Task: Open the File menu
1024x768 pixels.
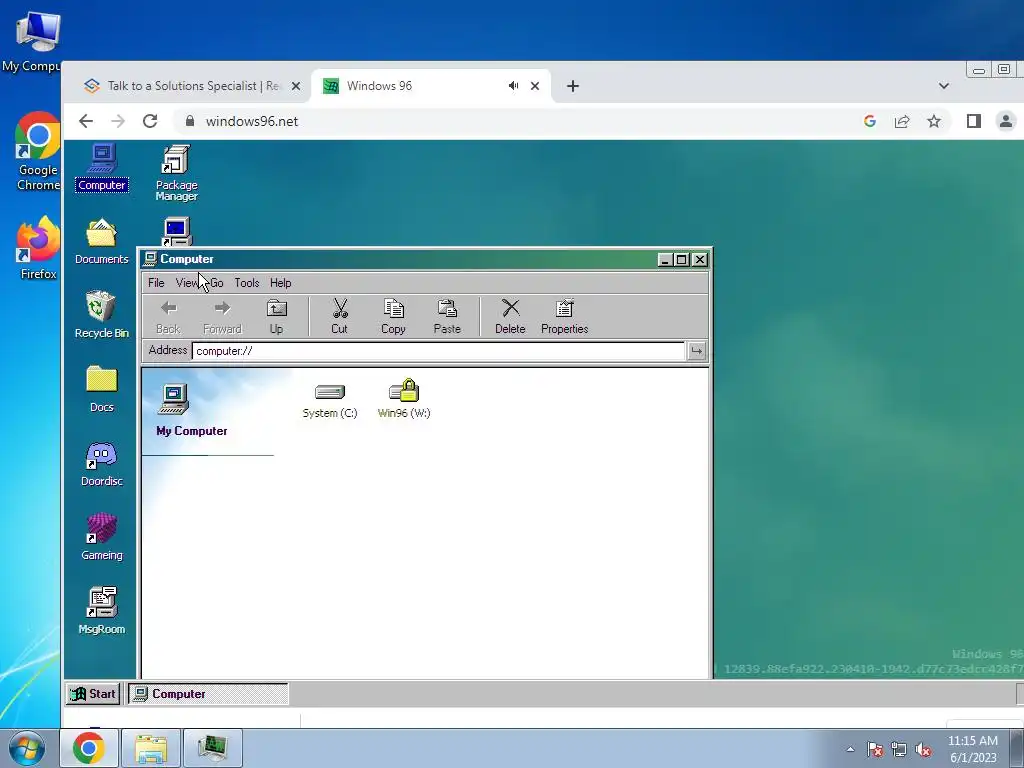Action: click(x=156, y=283)
